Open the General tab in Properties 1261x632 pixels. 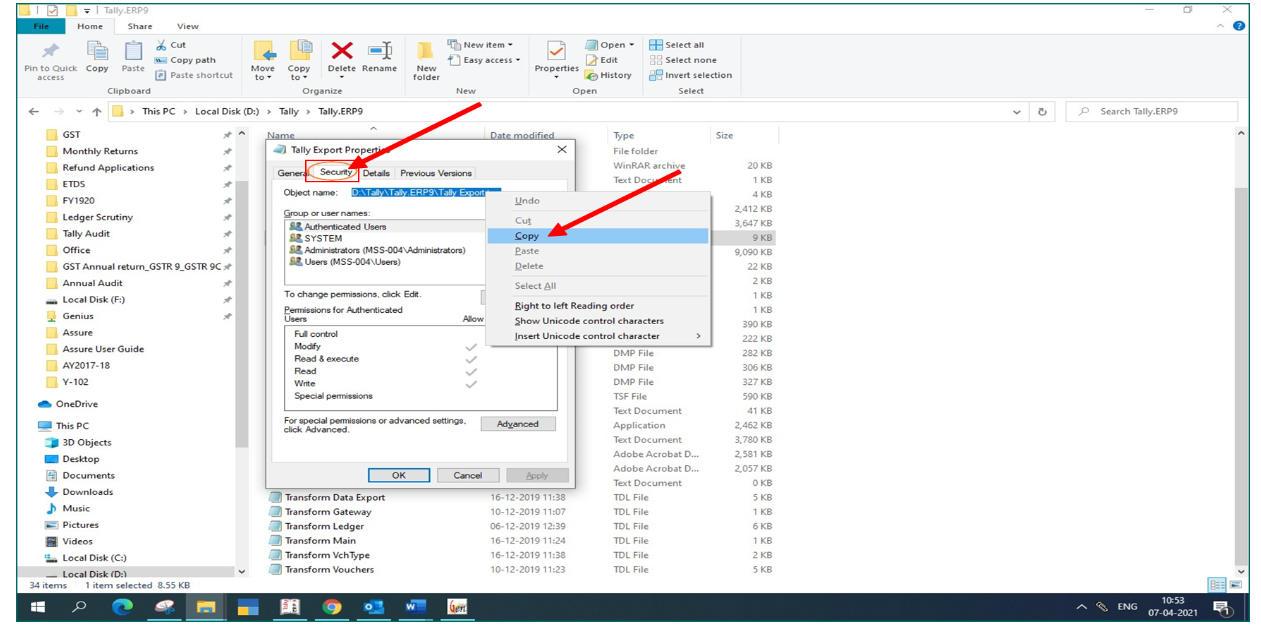pos(291,173)
